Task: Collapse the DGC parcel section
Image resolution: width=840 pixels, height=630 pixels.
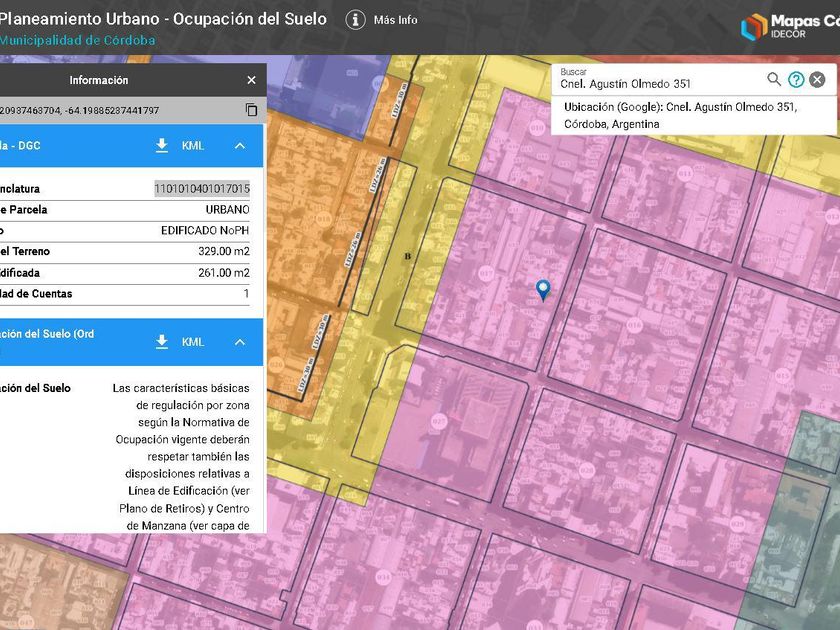Action: click(x=240, y=146)
